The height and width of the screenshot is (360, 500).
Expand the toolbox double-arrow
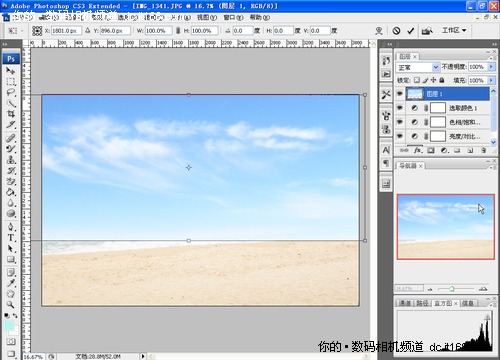pyautogui.click(x=5, y=44)
